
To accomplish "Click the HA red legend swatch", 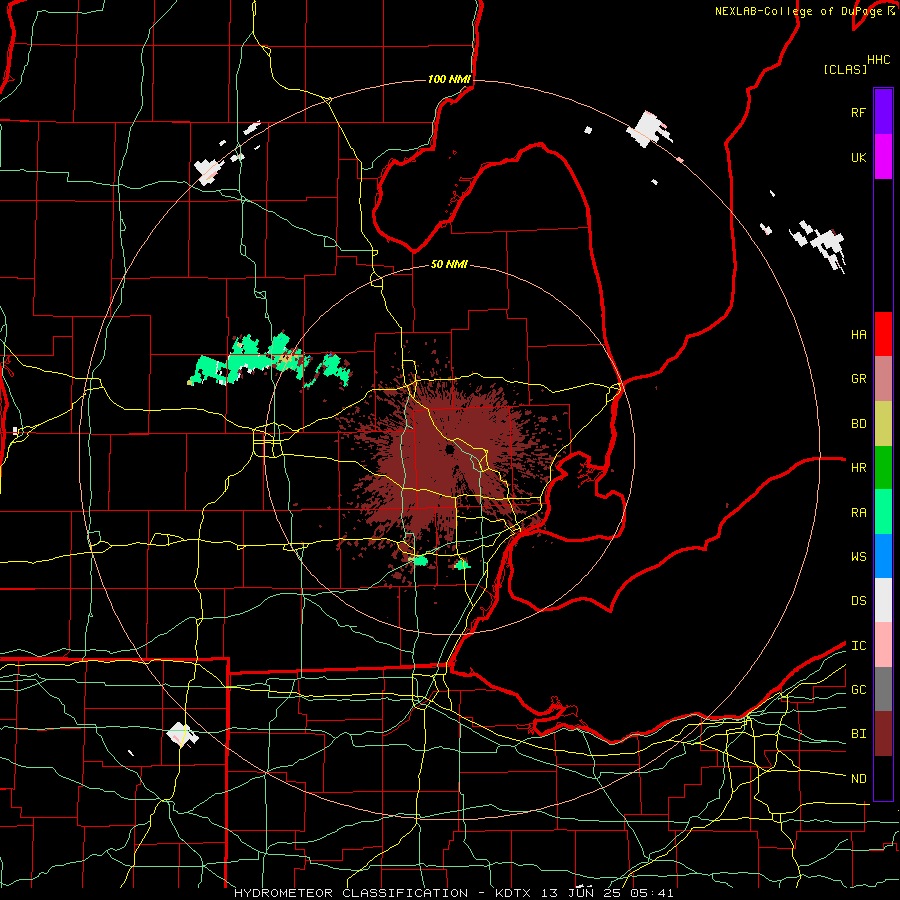I will coord(883,334).
